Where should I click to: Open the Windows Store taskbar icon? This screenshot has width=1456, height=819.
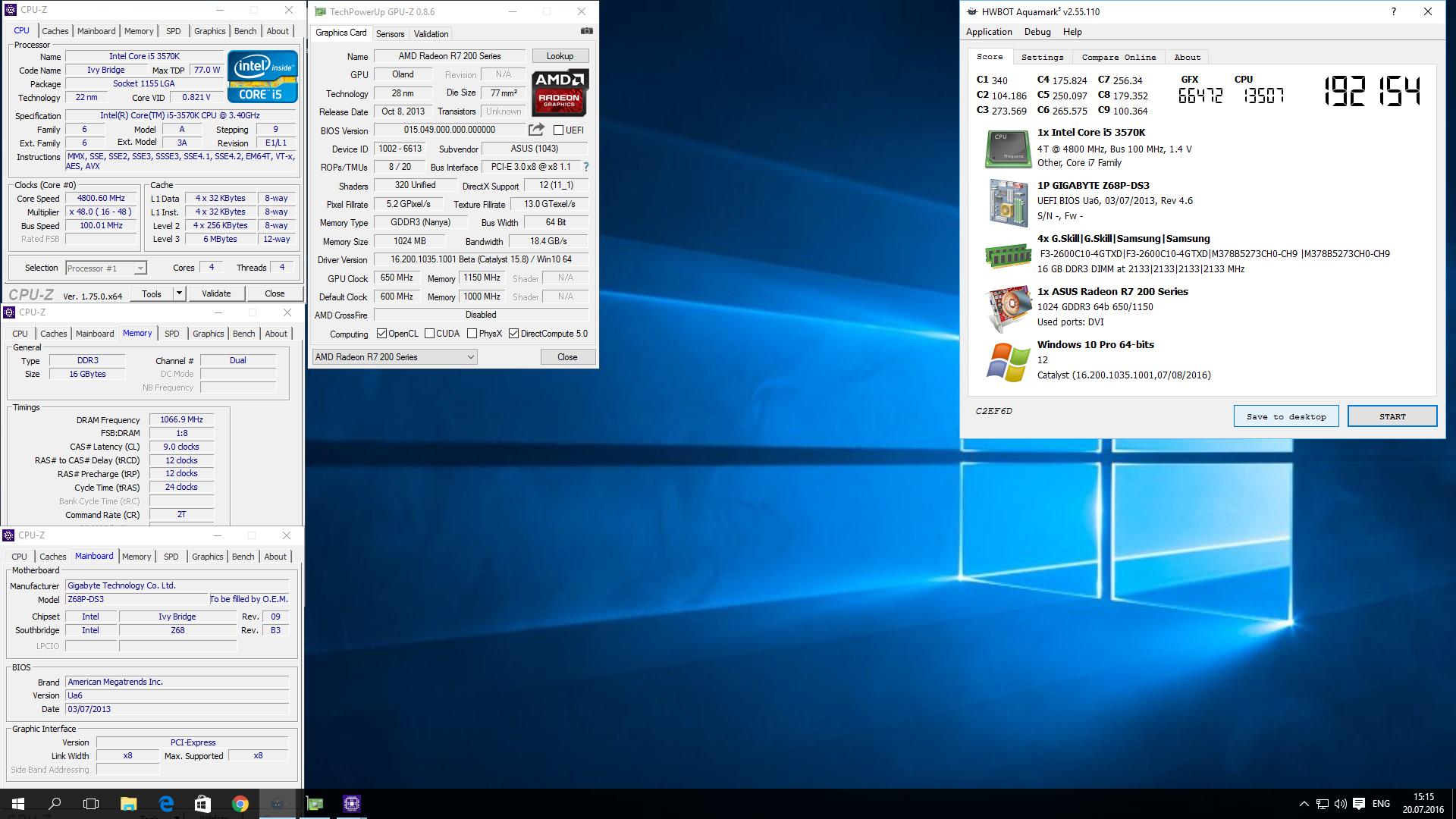[x=202, y=804]
